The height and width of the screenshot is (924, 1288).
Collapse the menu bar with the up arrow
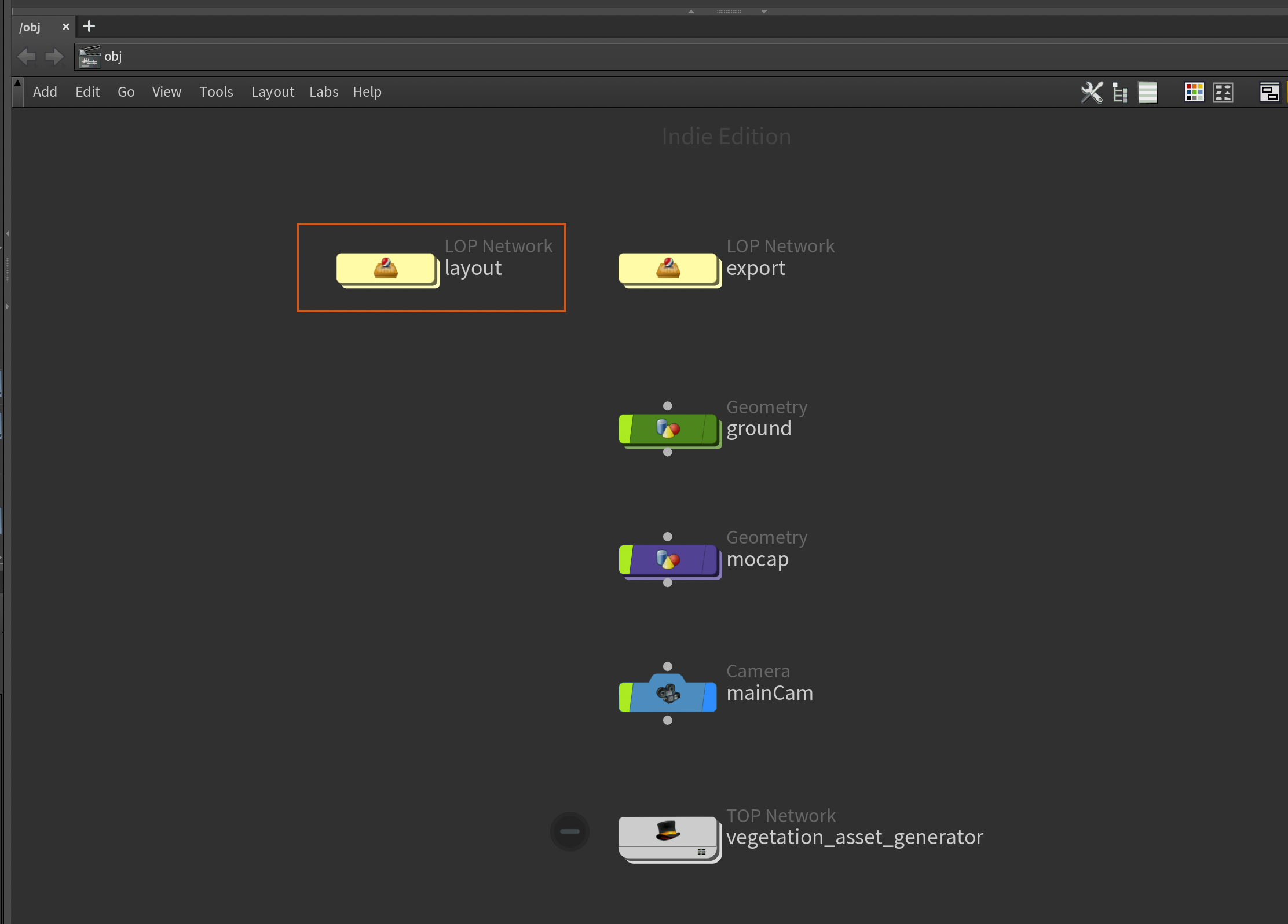click(x=17, y=83)
